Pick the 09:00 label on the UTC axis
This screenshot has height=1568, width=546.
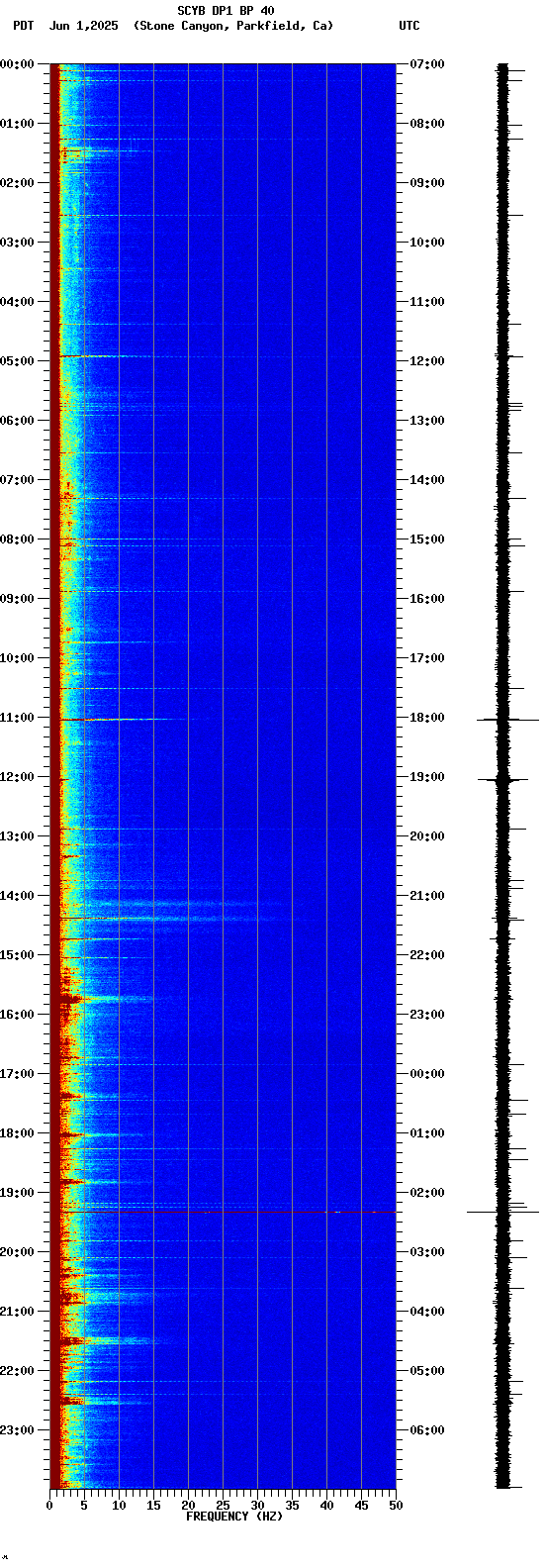pos(426,183)
